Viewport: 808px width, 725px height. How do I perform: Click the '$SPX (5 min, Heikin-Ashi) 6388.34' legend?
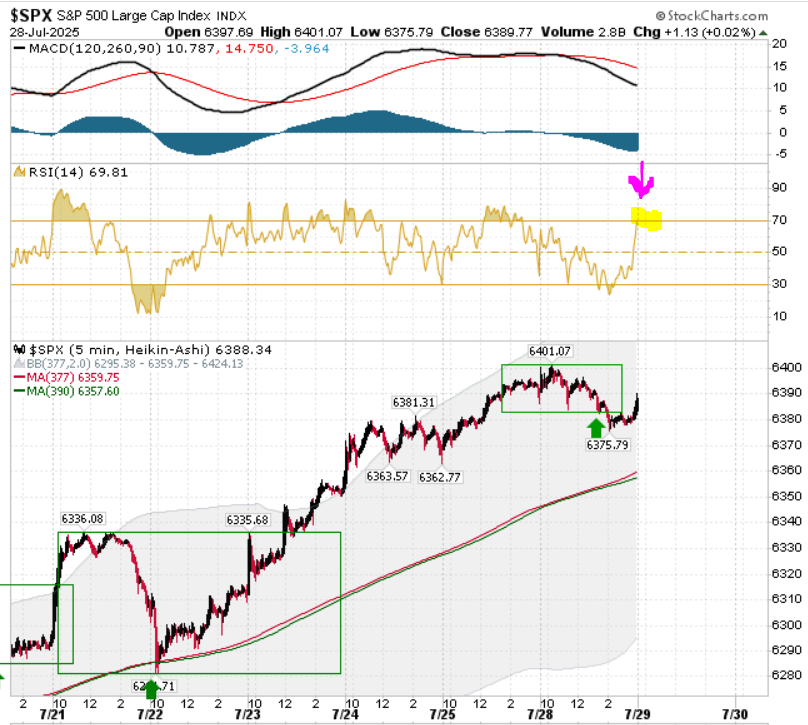pos(150,350)
